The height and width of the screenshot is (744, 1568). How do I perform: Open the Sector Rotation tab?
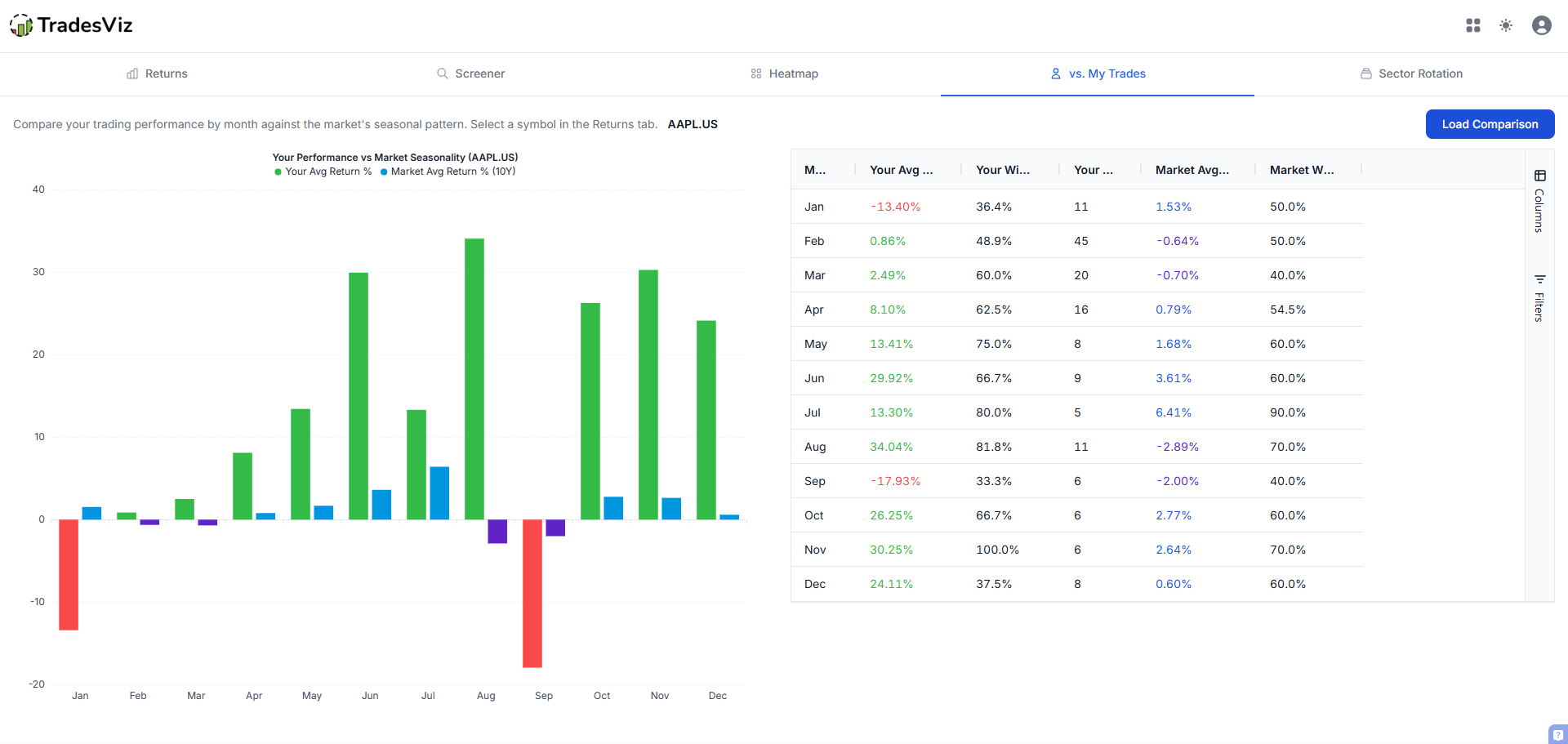tap(1411, 74)
